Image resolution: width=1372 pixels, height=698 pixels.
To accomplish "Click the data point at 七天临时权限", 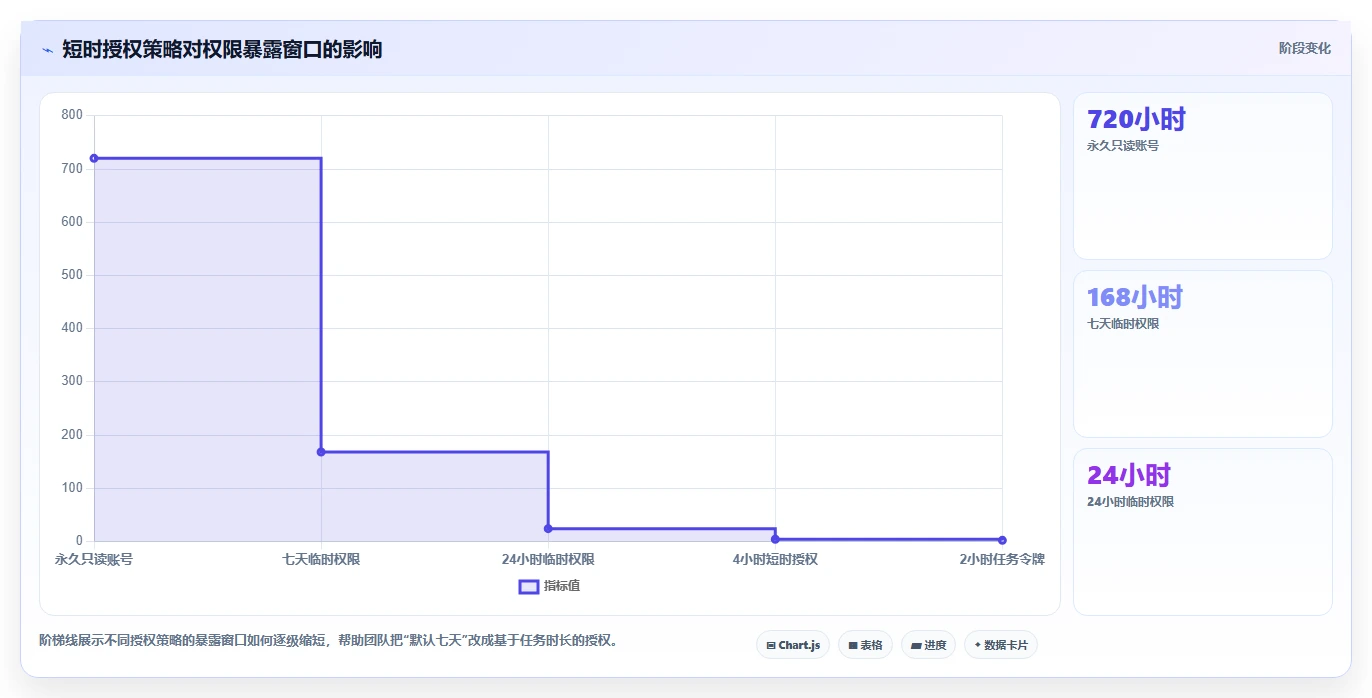I will coord(321,452).
